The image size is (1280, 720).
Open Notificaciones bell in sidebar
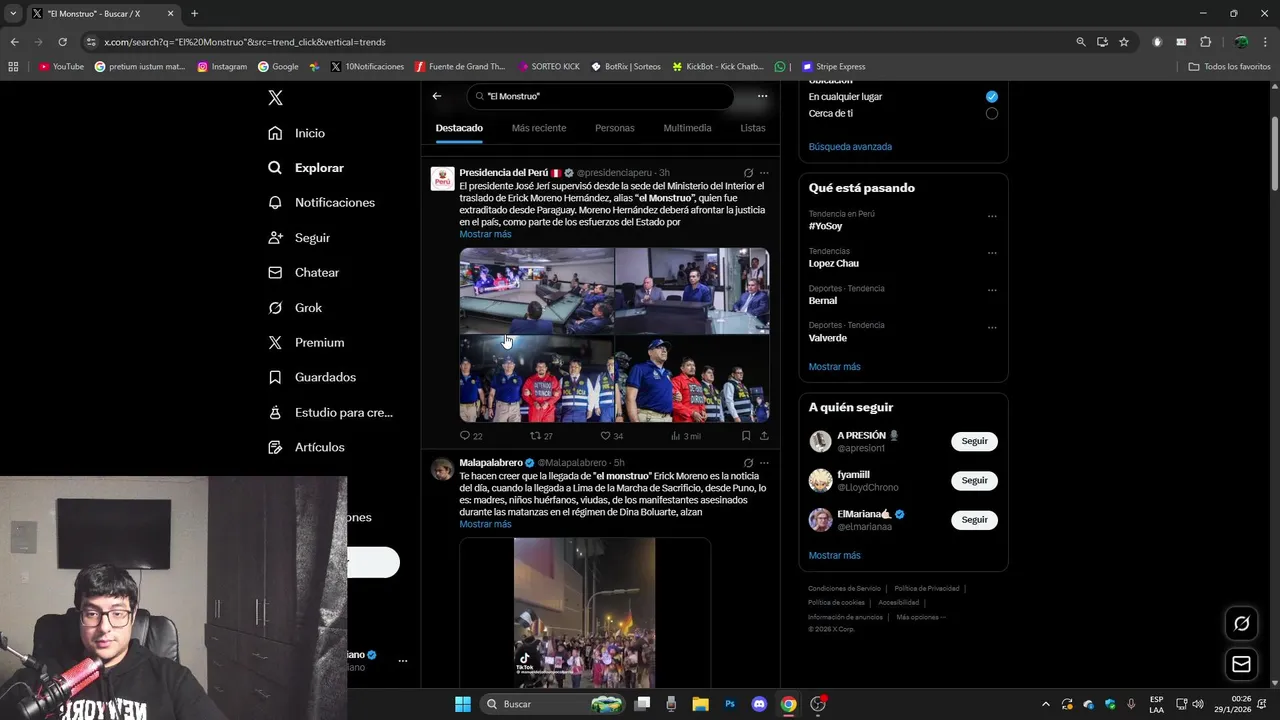pyautogui.click(x=321, y=202)
